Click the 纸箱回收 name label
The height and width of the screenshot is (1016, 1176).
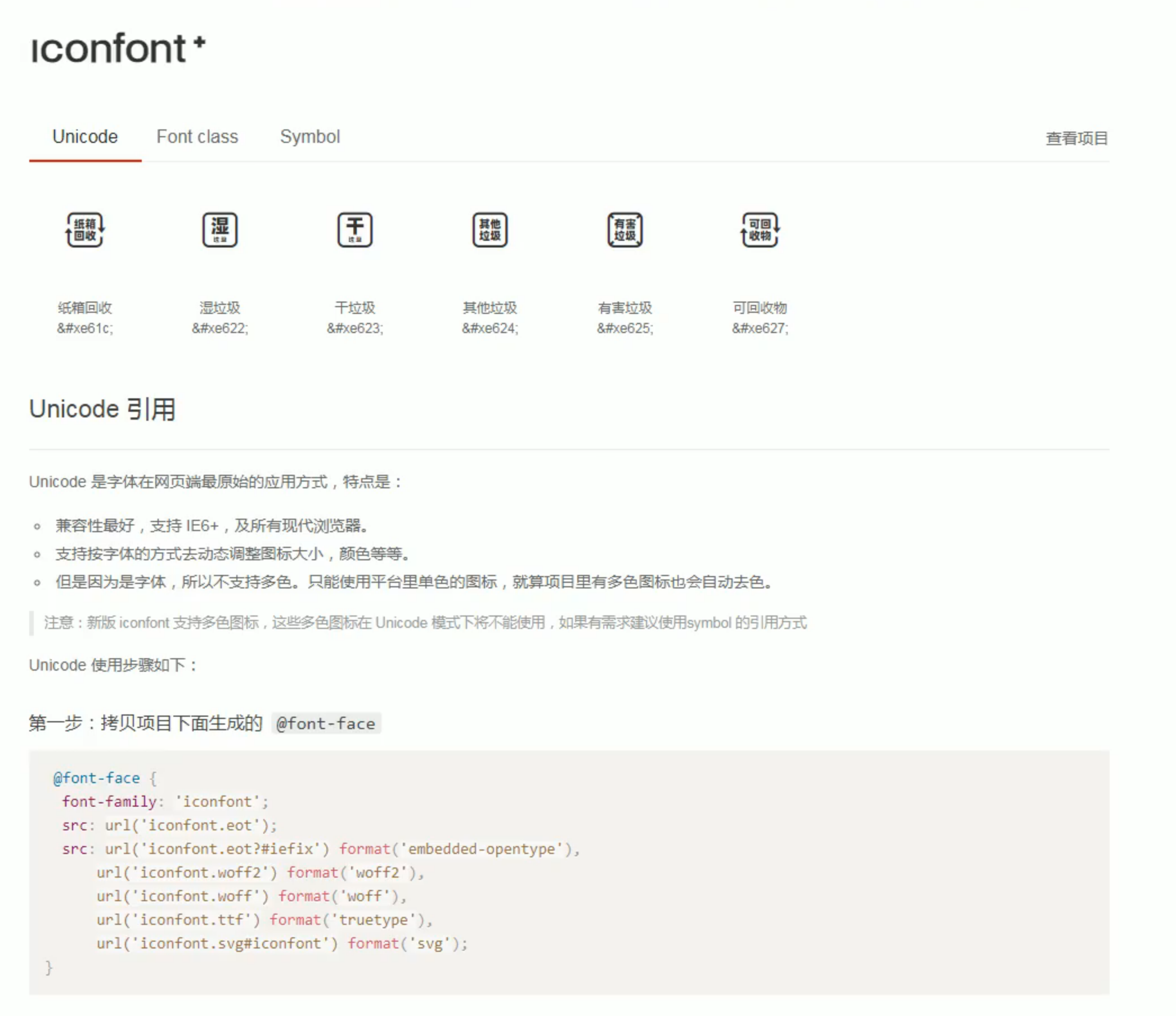click(x=84, y=308)
